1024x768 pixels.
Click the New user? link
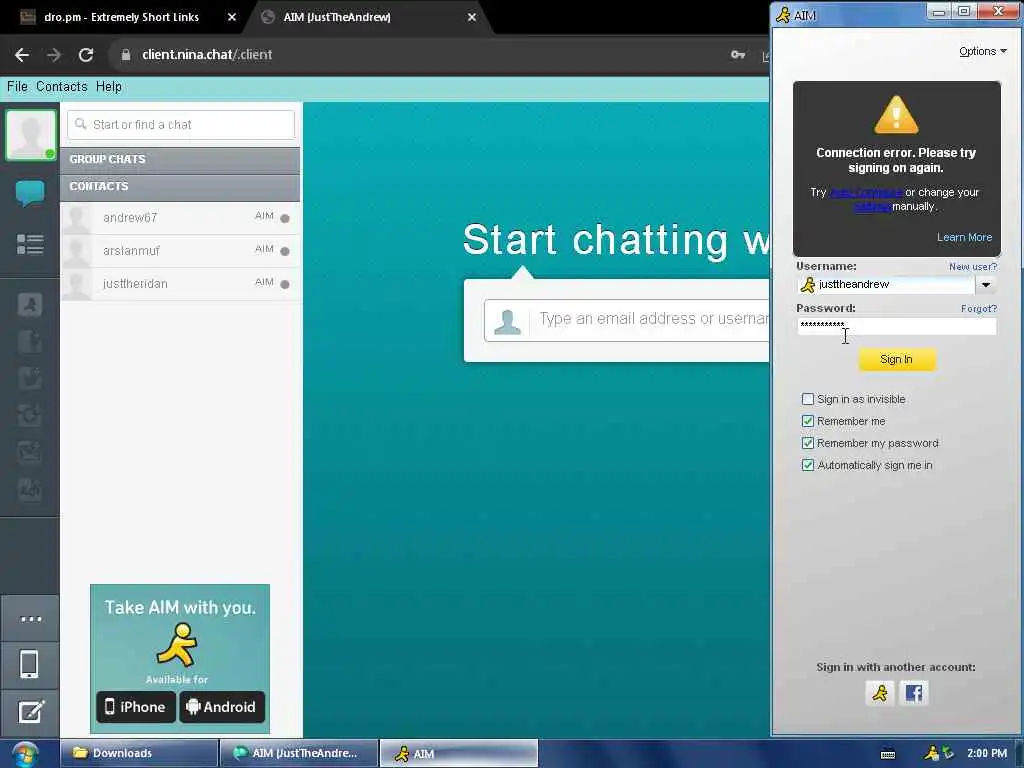[972, 266]
